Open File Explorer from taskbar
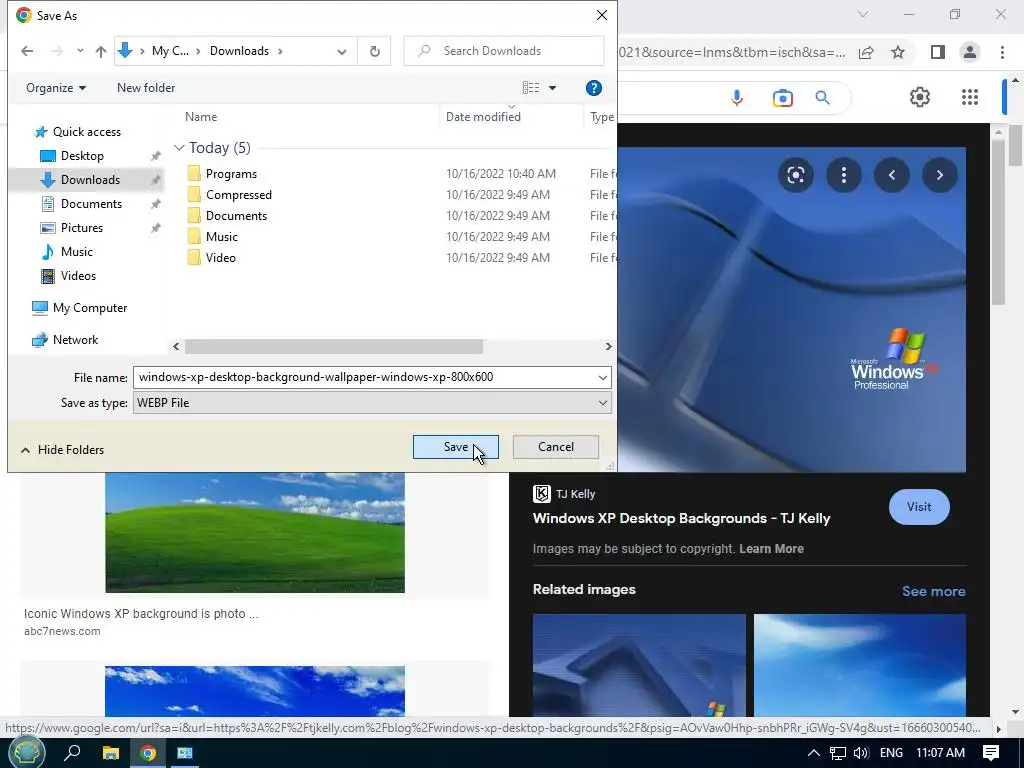 pos(111,753)
